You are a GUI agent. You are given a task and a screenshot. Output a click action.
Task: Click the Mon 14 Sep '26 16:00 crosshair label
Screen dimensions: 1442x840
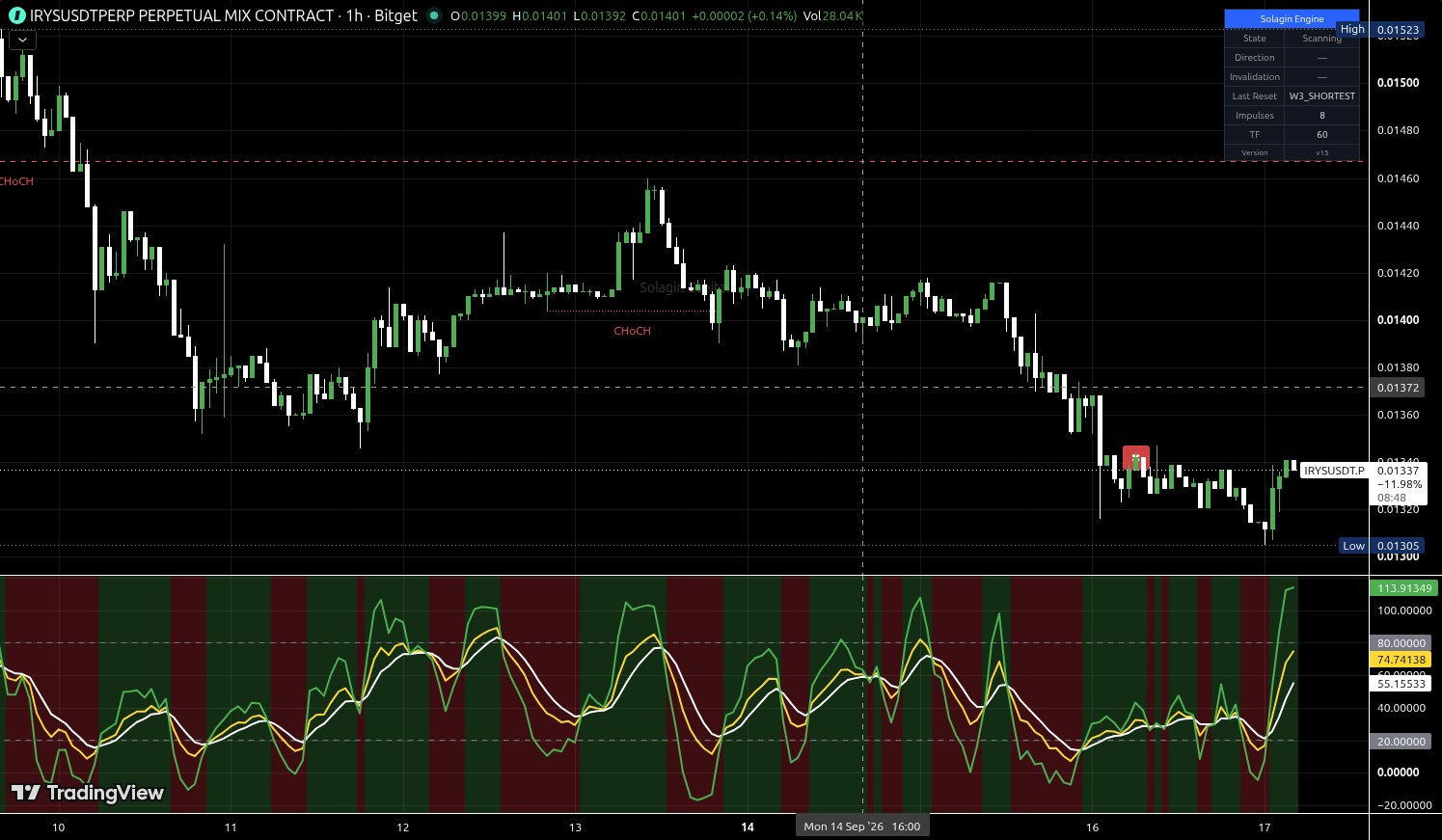(x=862, y=826)
